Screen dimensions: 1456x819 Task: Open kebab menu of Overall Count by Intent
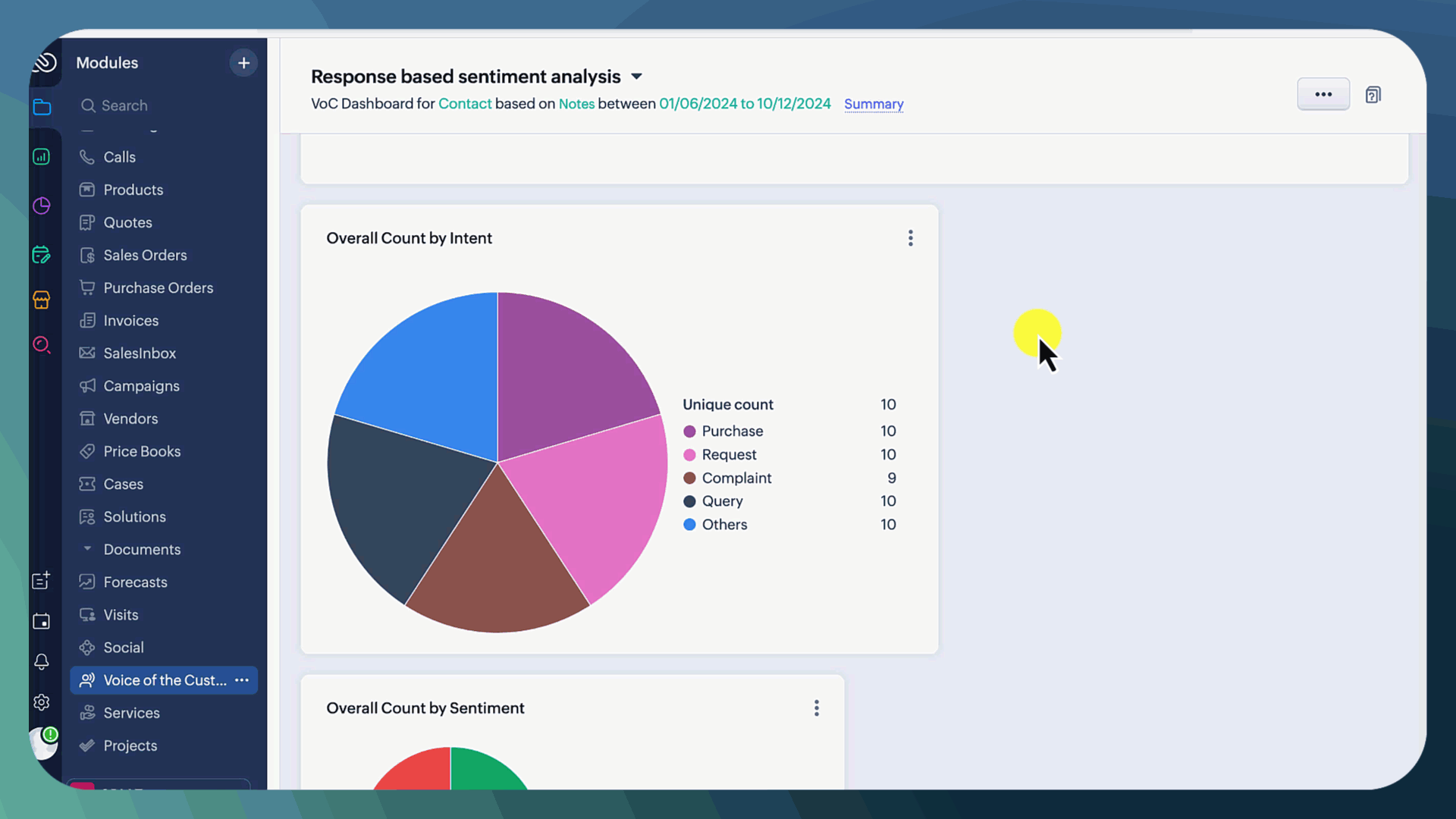(x=910, y=238)
